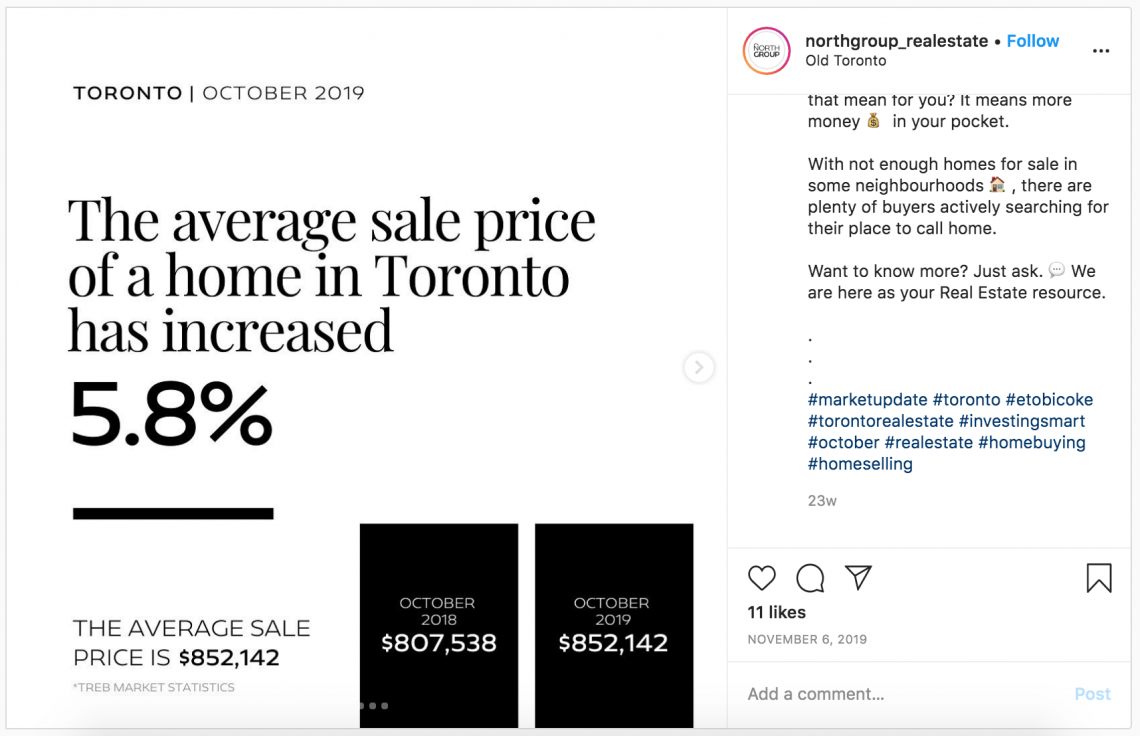Open the #torontorealestate hashtag

pos(880,421)
